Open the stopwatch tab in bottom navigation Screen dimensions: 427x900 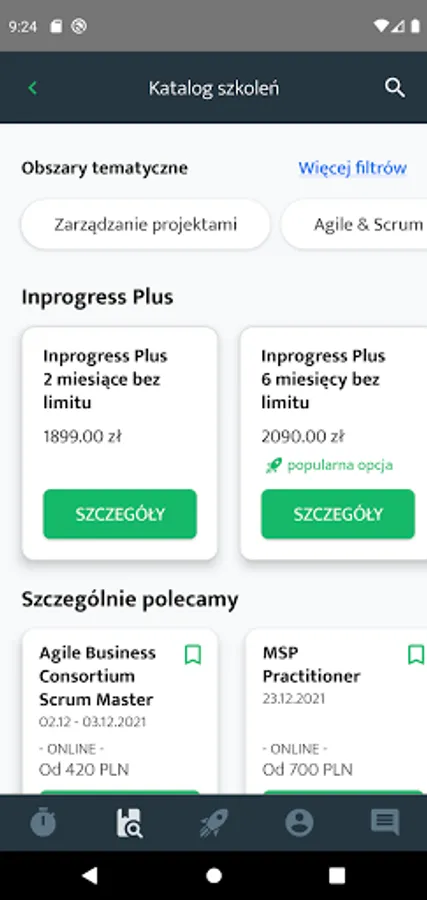tap(43, 823)
